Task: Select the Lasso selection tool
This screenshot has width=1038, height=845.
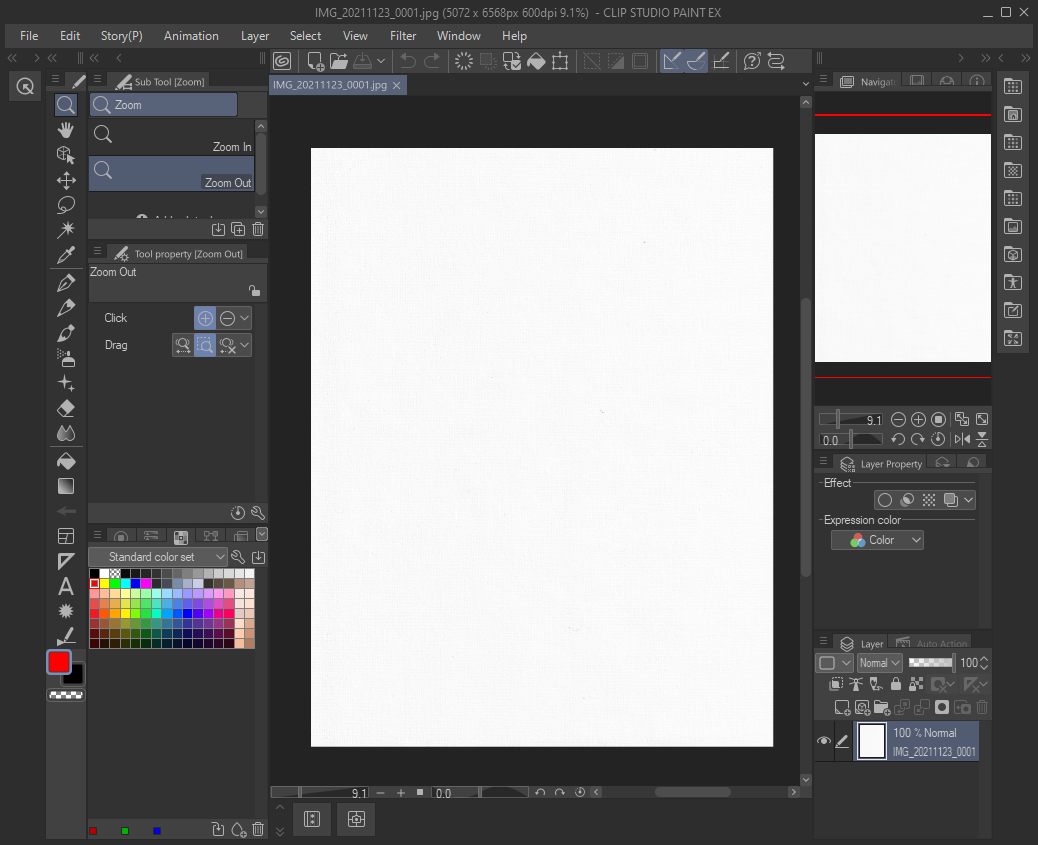Action: [x=66, y=205]
